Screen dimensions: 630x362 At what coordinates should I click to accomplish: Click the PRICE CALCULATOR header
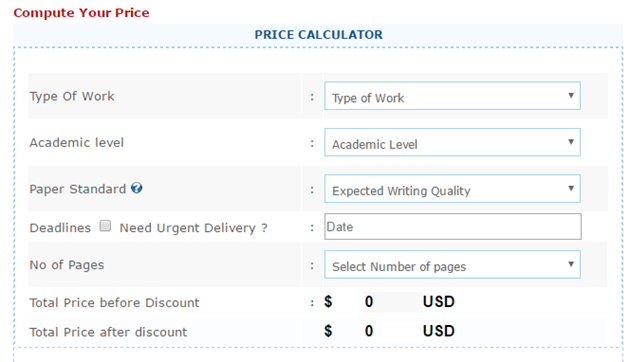[319, 35]
